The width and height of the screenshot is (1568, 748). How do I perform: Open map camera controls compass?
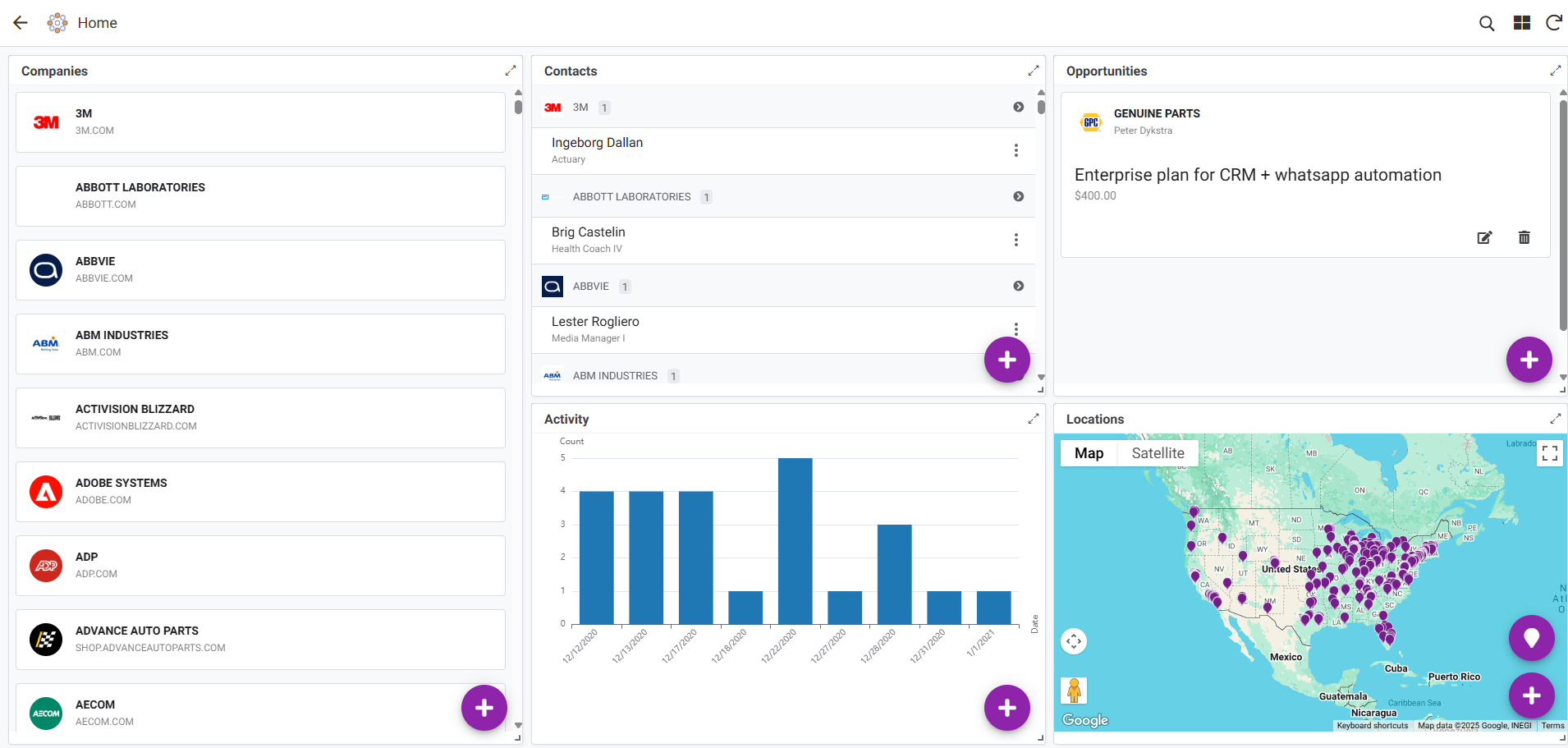[1074, 641]
